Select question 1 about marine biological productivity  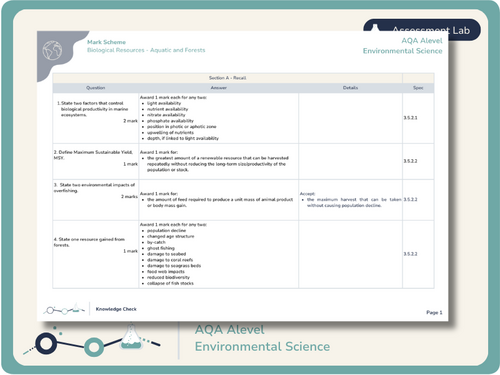pyautogui.click(x=92, y=109)
